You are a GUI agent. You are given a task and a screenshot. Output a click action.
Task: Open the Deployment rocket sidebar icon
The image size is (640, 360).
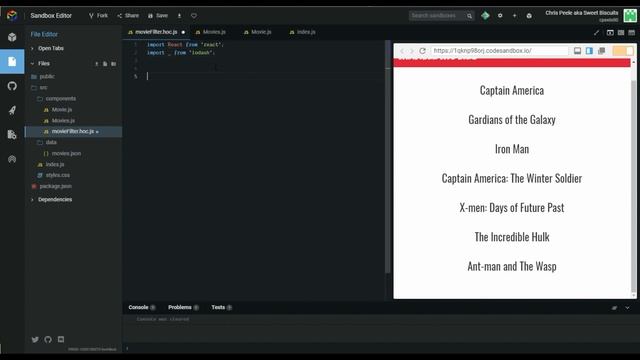(12, 110)
